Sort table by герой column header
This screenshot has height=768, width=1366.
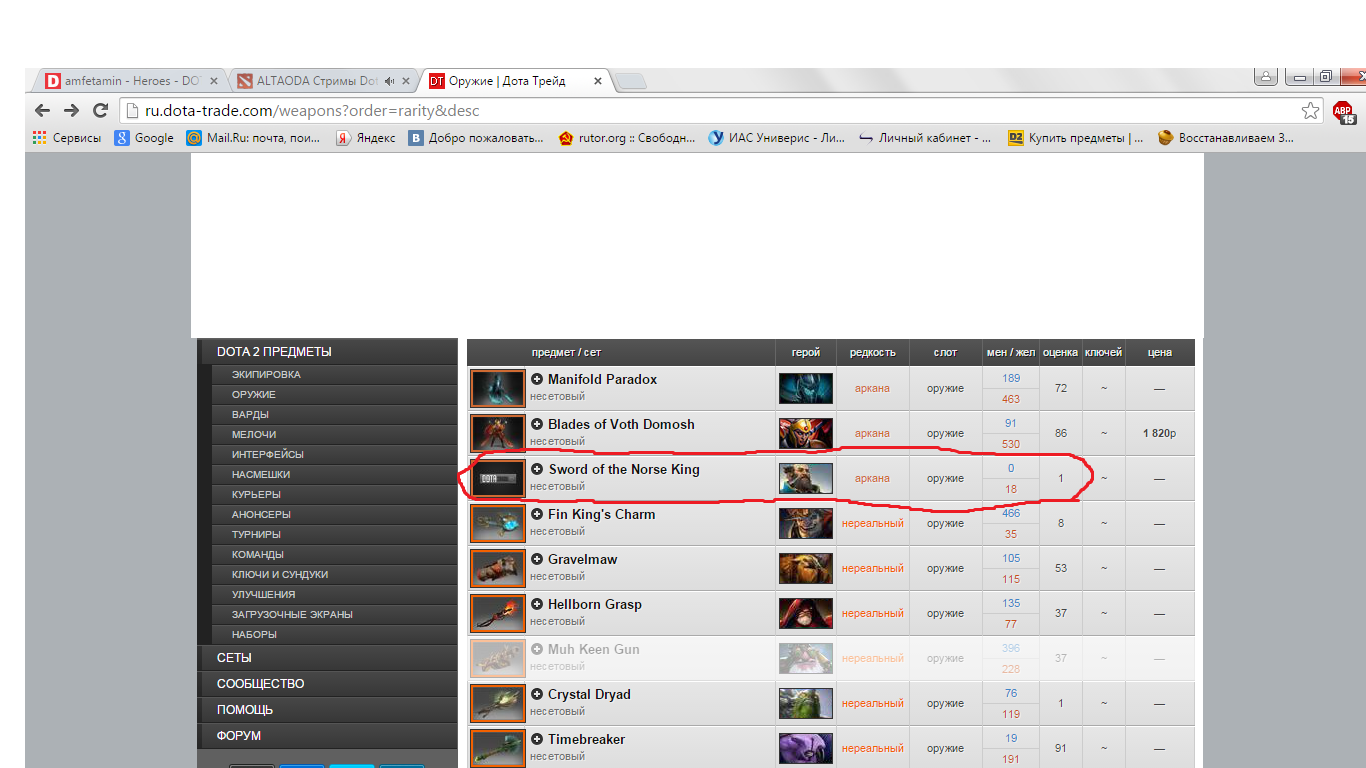click(806, 352)
